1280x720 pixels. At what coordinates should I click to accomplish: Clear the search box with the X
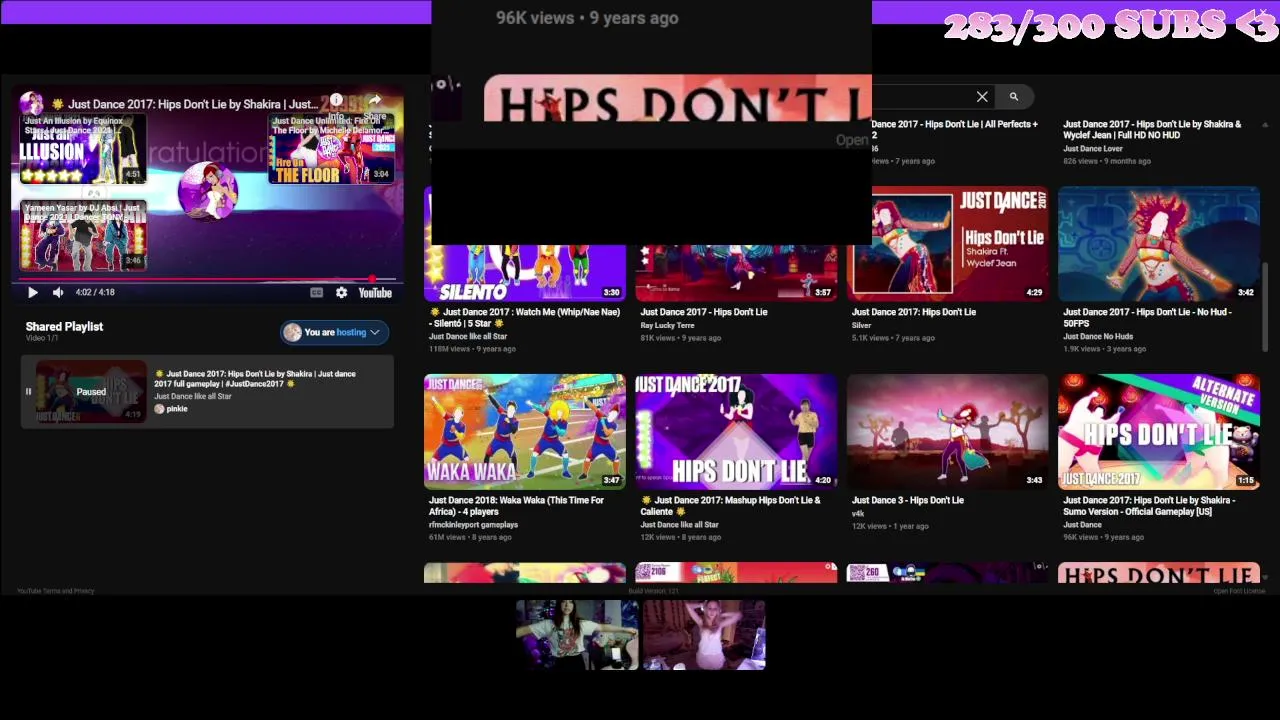pos(982,97)
